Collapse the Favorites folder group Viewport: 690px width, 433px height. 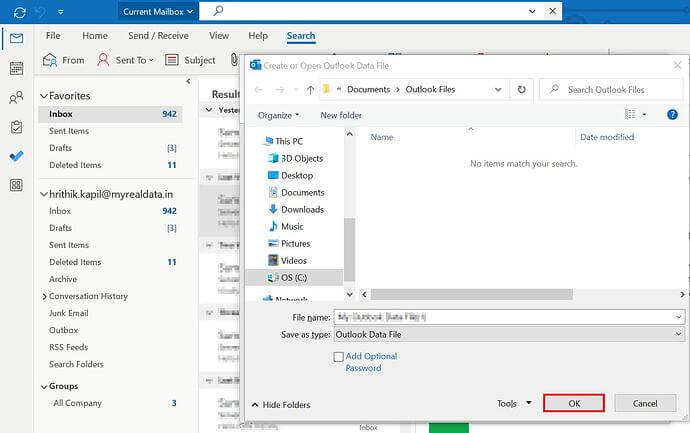[x=43, y=96]
